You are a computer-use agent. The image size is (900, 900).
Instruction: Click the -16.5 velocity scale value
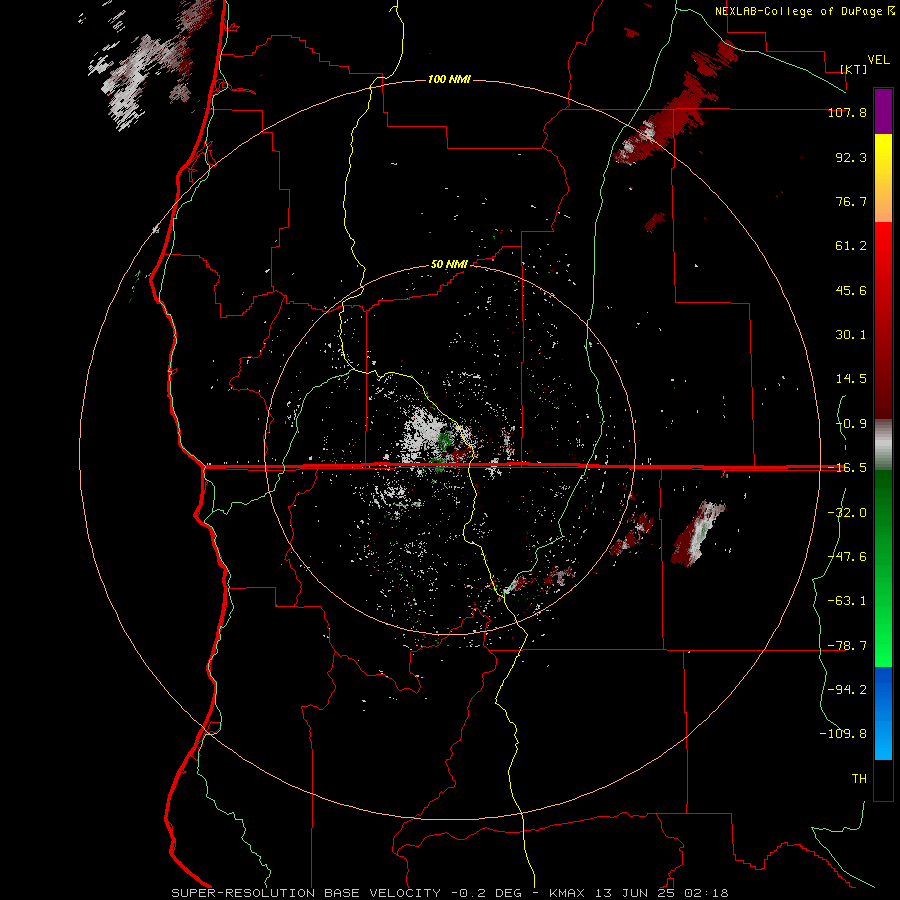click(847, 468)
